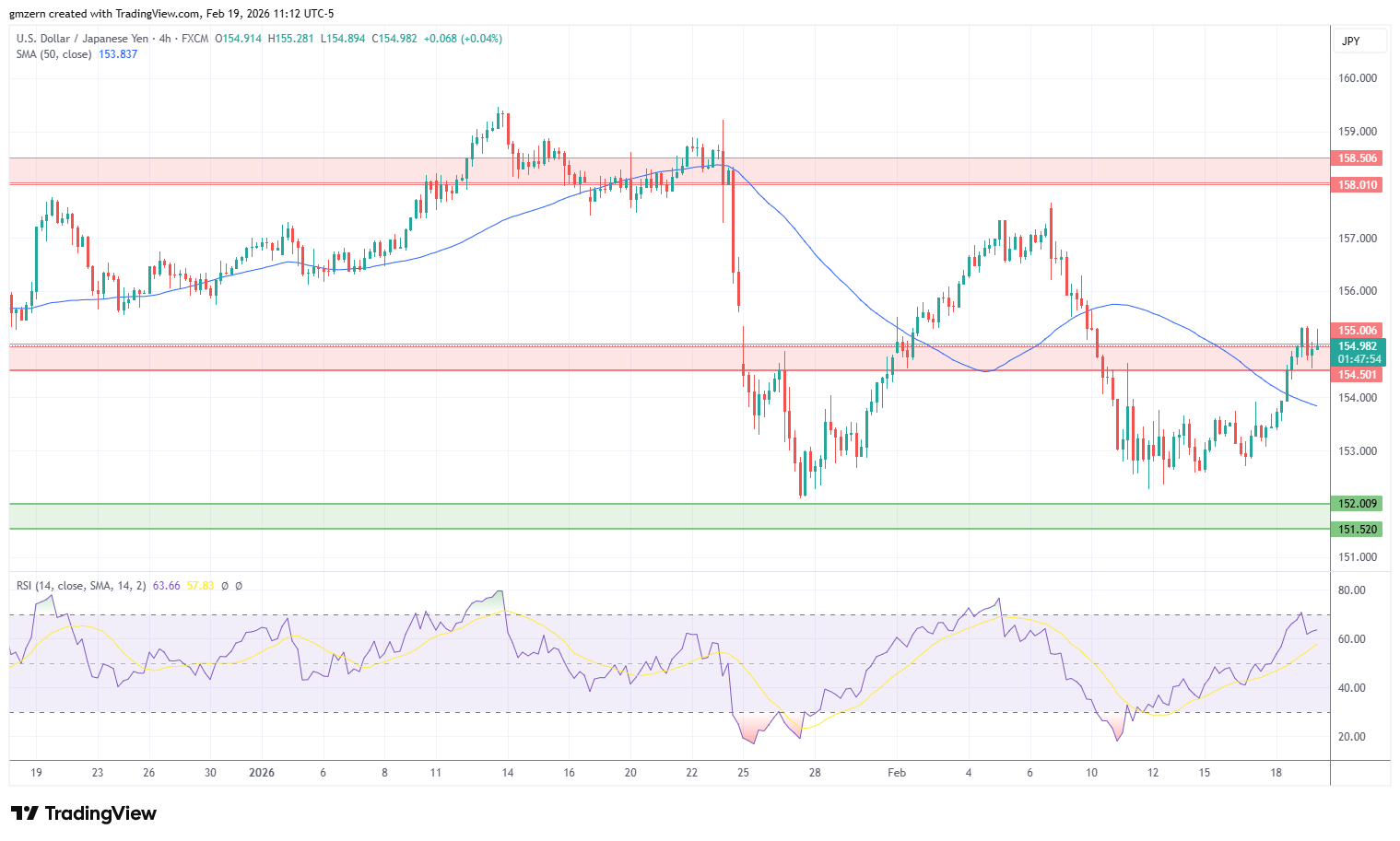The image size is (1400, 841).
Task: Click the candle countdown timer 01:47:54
Action: point(1359,359)
